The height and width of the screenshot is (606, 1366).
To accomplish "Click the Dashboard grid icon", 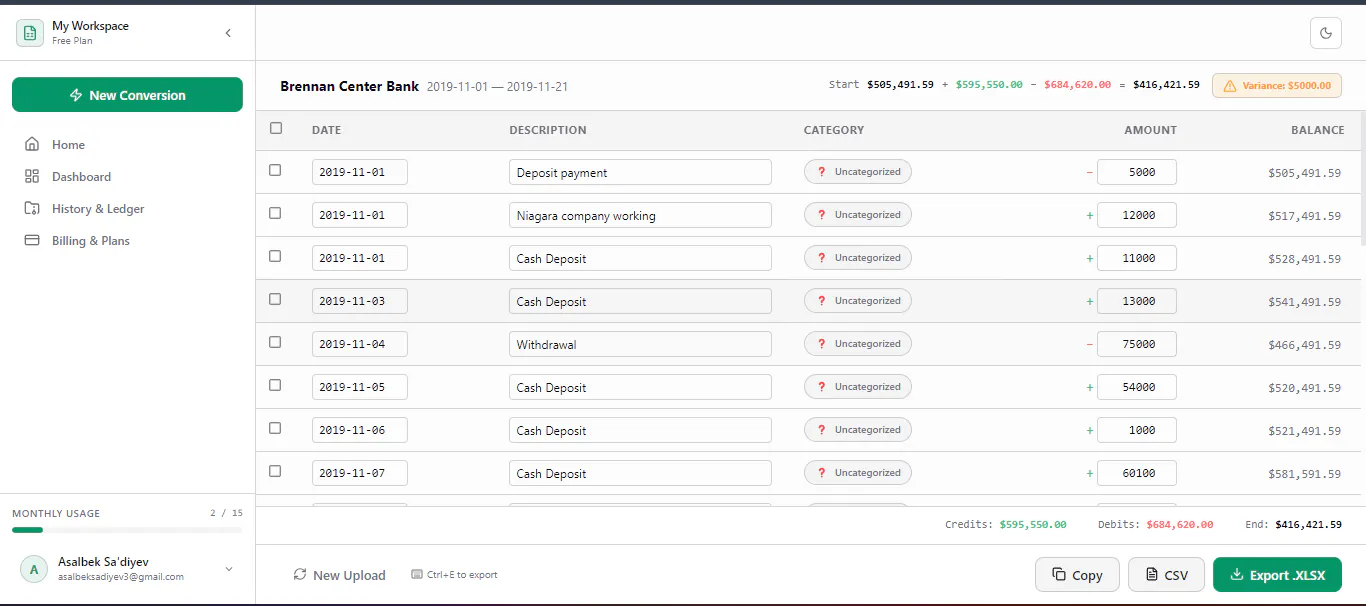I will [x=32, y=177].
